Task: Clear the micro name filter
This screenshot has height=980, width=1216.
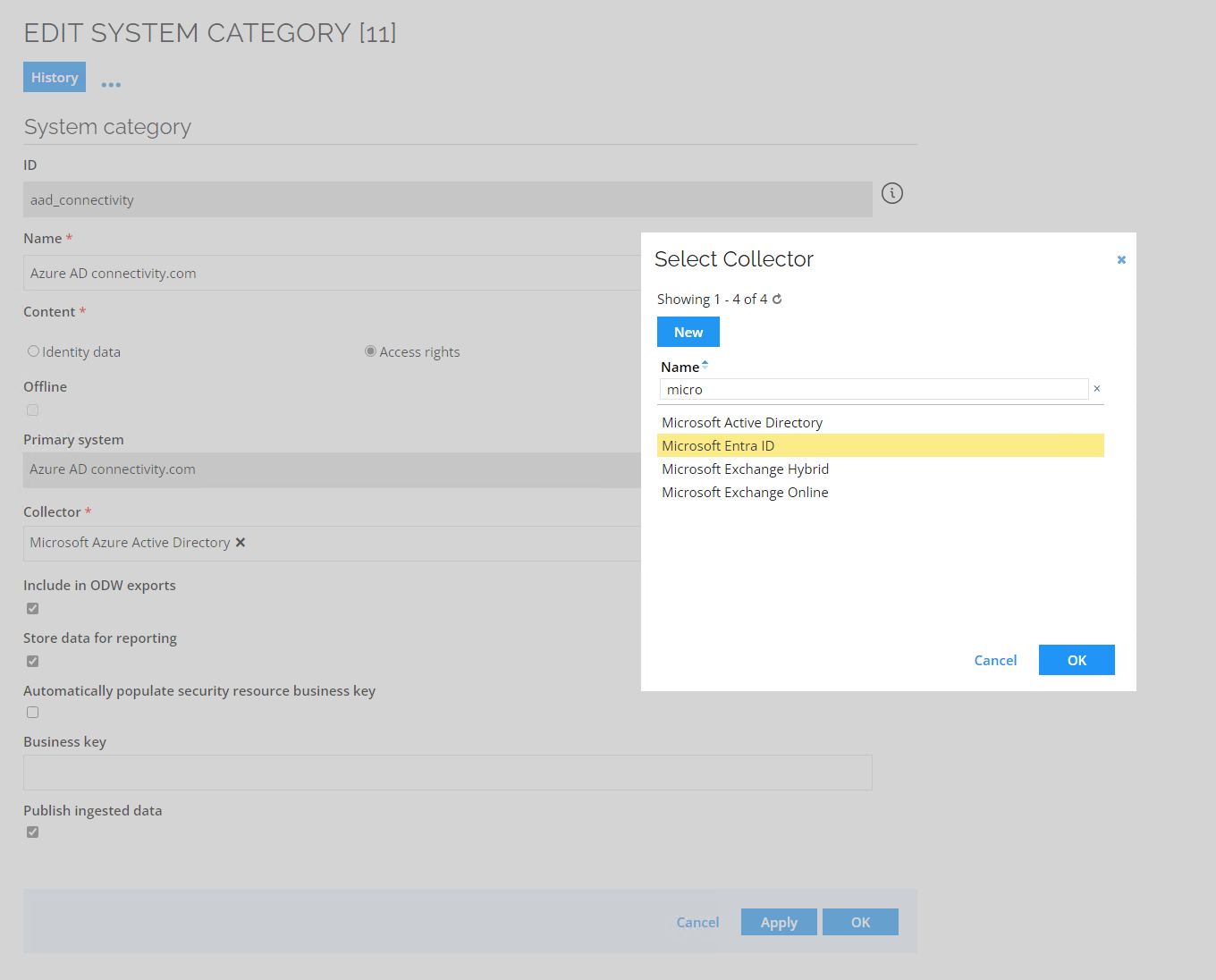Action: pos(1097,389)
